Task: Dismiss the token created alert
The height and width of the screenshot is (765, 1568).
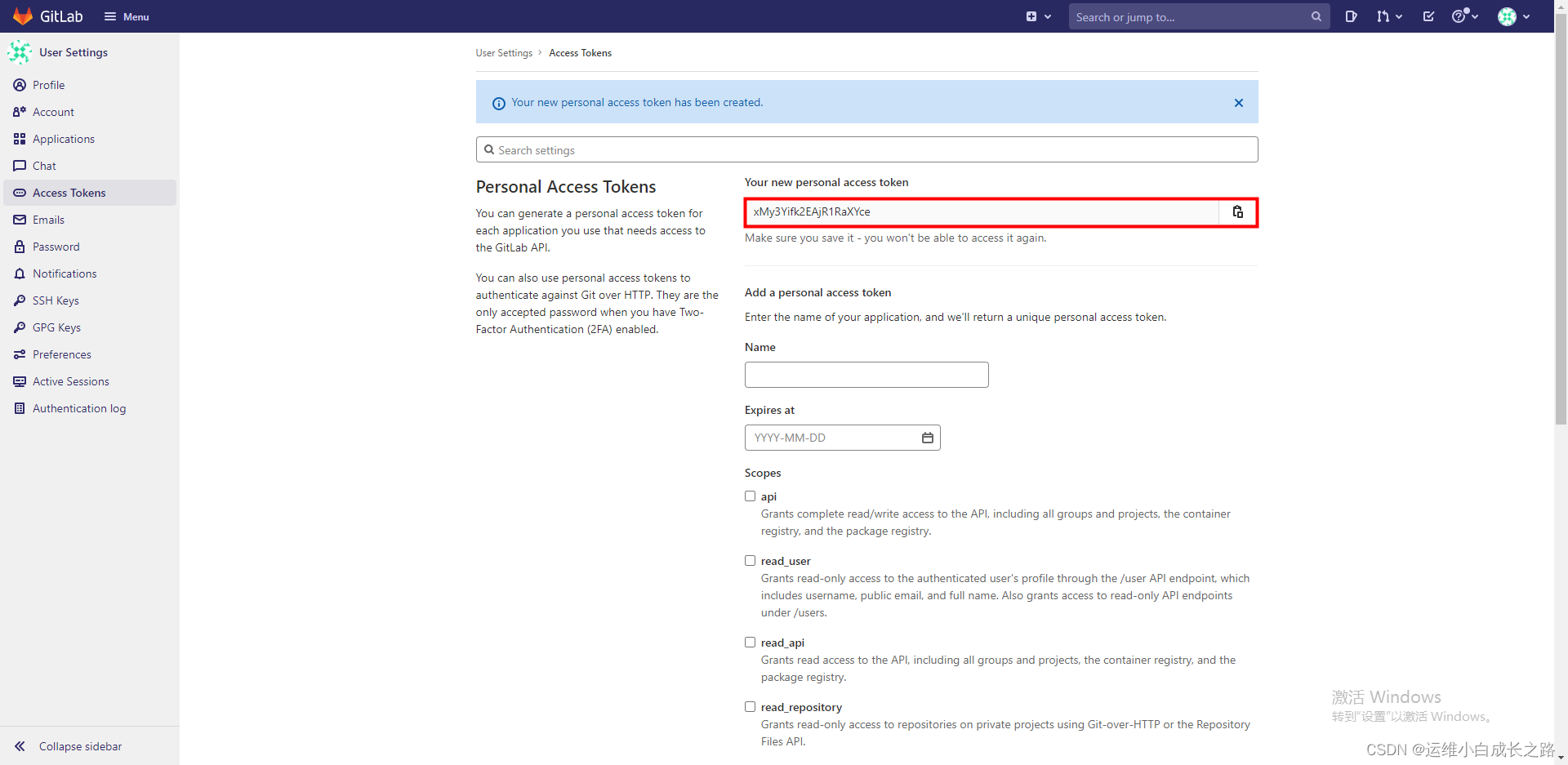Action: [x=1239, y=103]
